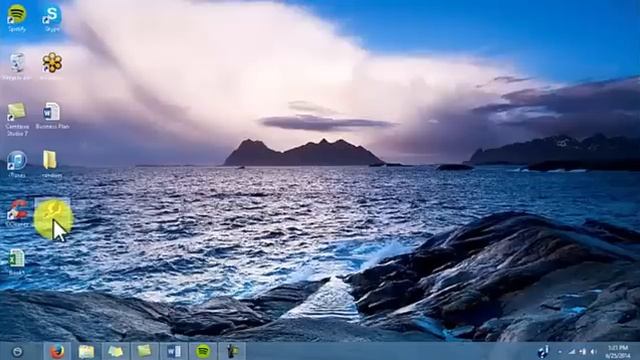Select the iTunes desktop shortcut

pyautogui.click(x=17, y=164)
